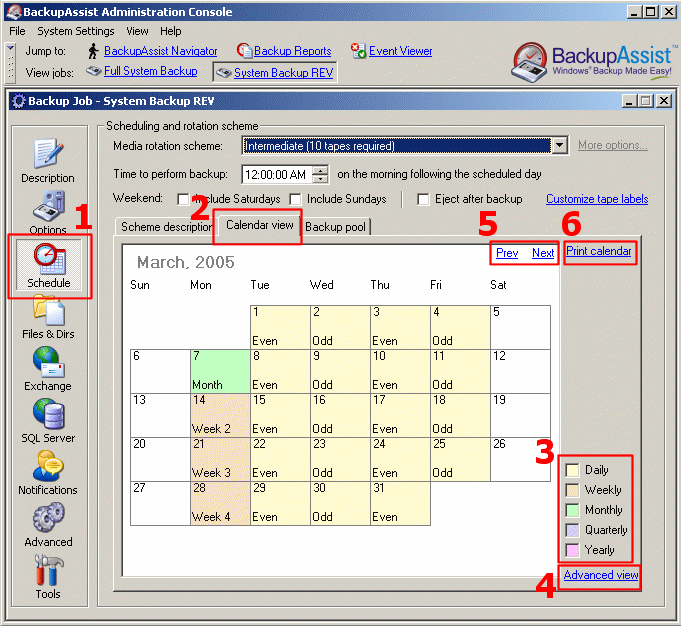The image size is (681, 626).
Task: Enable Include Sundays checkbox
Action: (x=295, y=199)
